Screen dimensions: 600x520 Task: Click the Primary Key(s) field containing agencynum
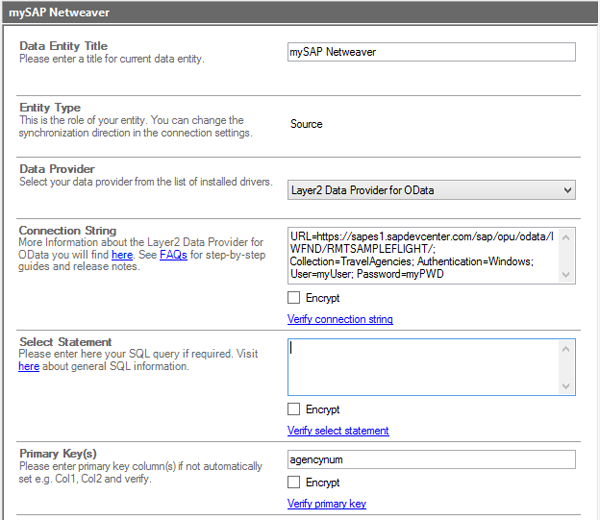coord(431,460)
